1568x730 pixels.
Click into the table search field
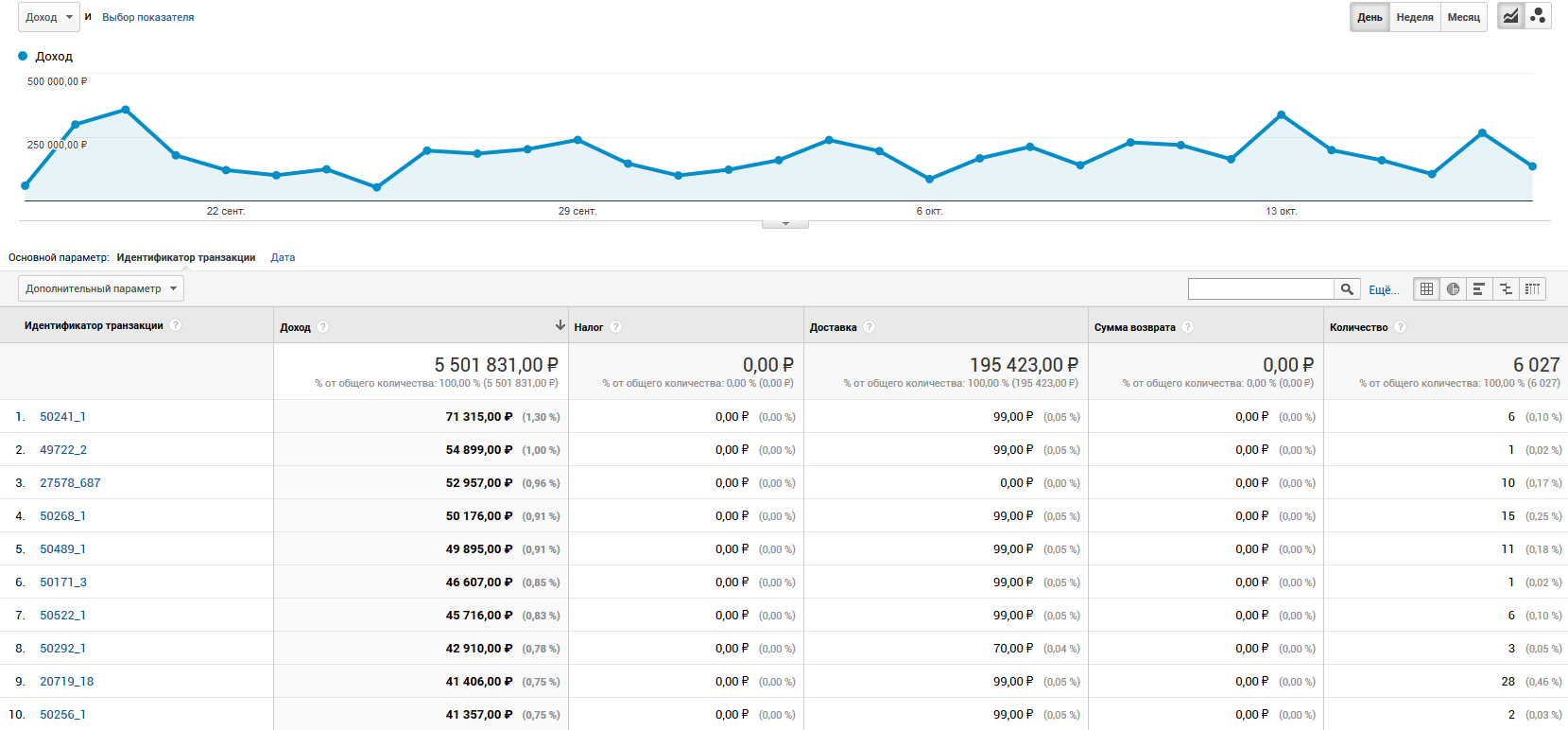(x=1260, y=289)
